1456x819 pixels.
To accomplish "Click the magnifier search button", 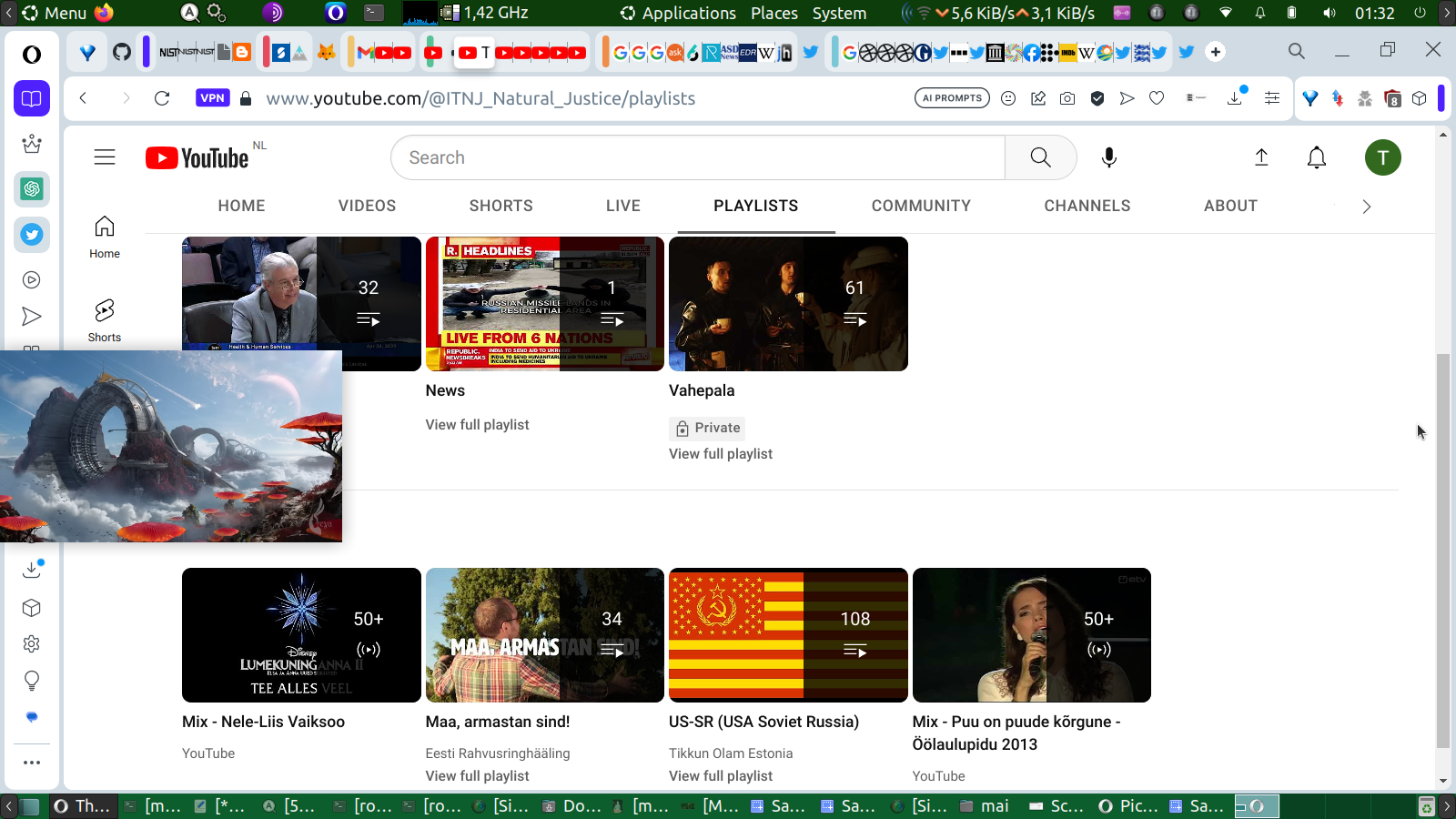I will tap(1040, 157).
